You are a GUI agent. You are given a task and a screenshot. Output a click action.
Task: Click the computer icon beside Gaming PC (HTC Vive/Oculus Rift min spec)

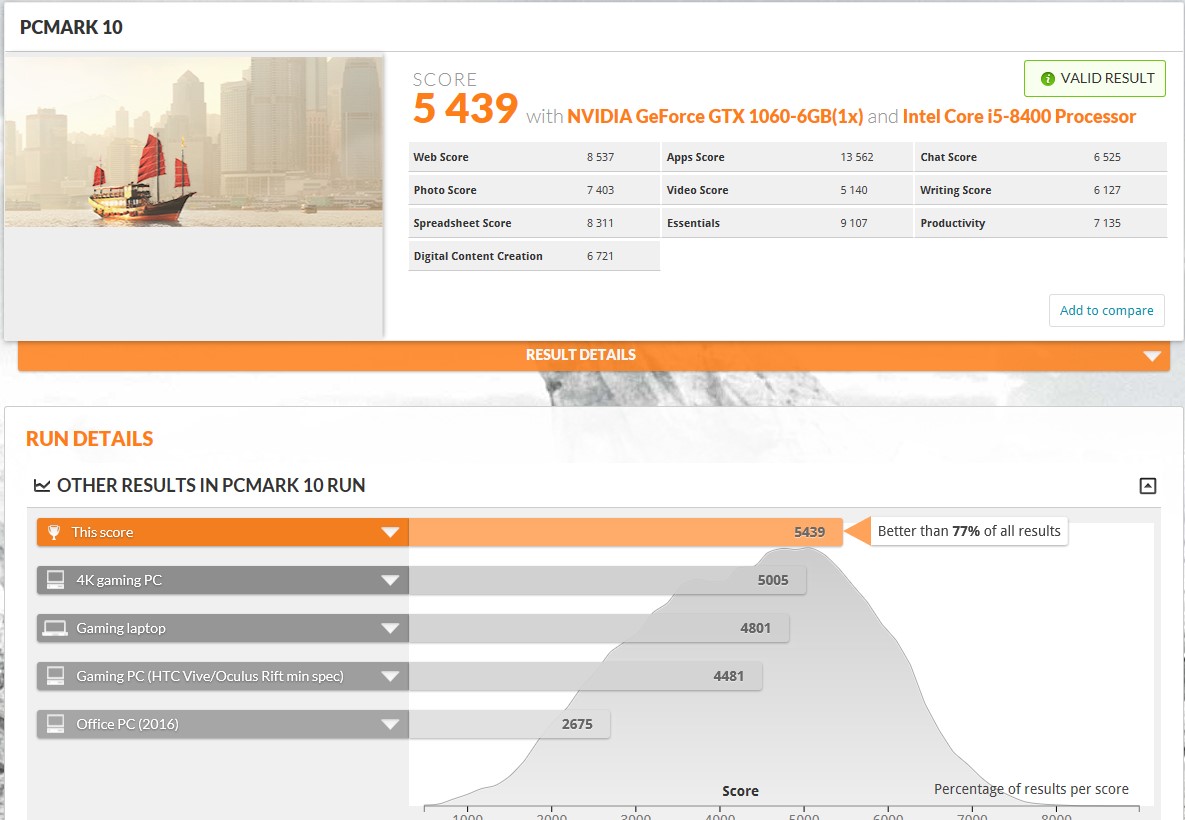tap(55, 676)
